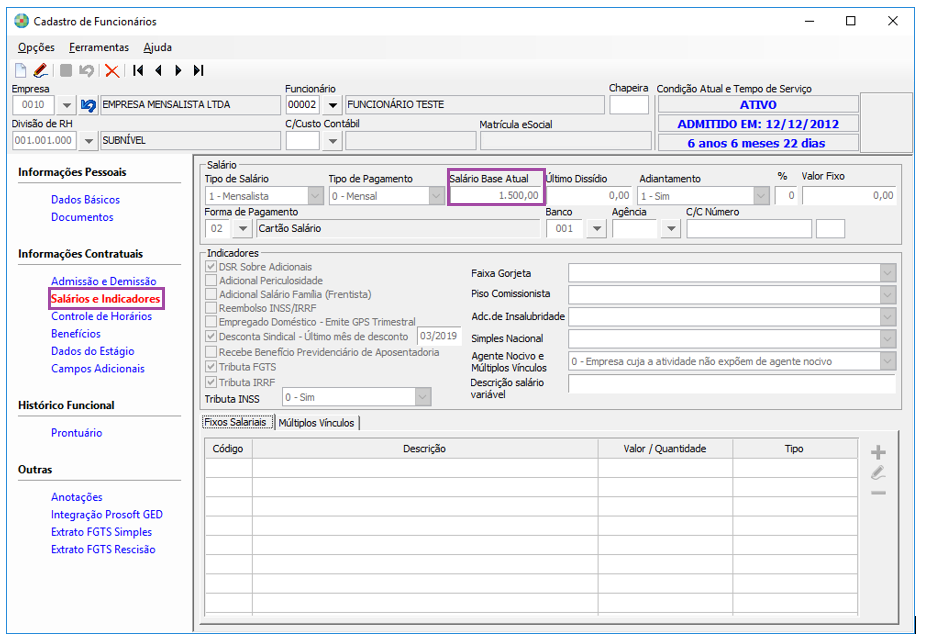Click the Descrição salário variável field
The image size is (927, 642).
[x=732, y=384]
